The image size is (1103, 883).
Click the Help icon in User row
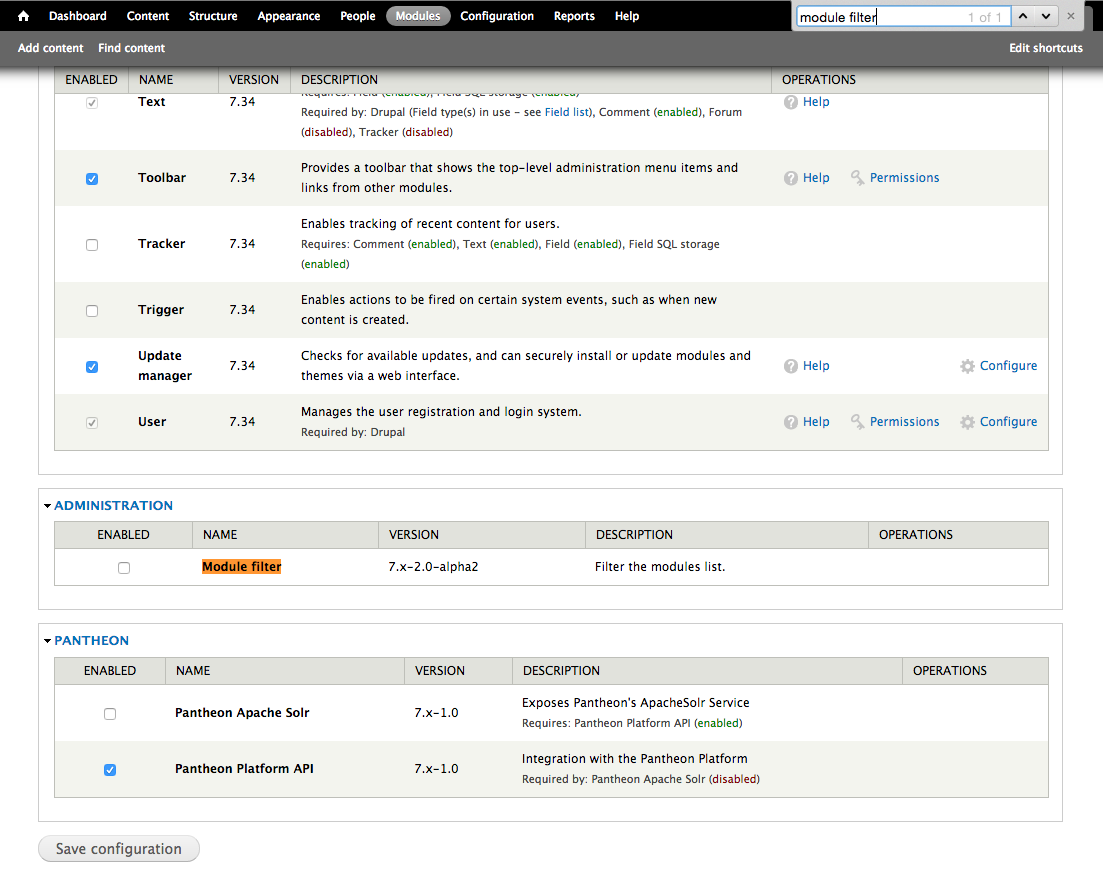pos(791,422)
